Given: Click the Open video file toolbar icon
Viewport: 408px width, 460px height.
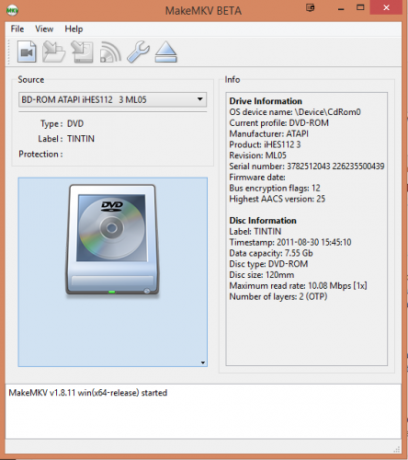Looking at the screenshot, I should [x=27, y=52].
